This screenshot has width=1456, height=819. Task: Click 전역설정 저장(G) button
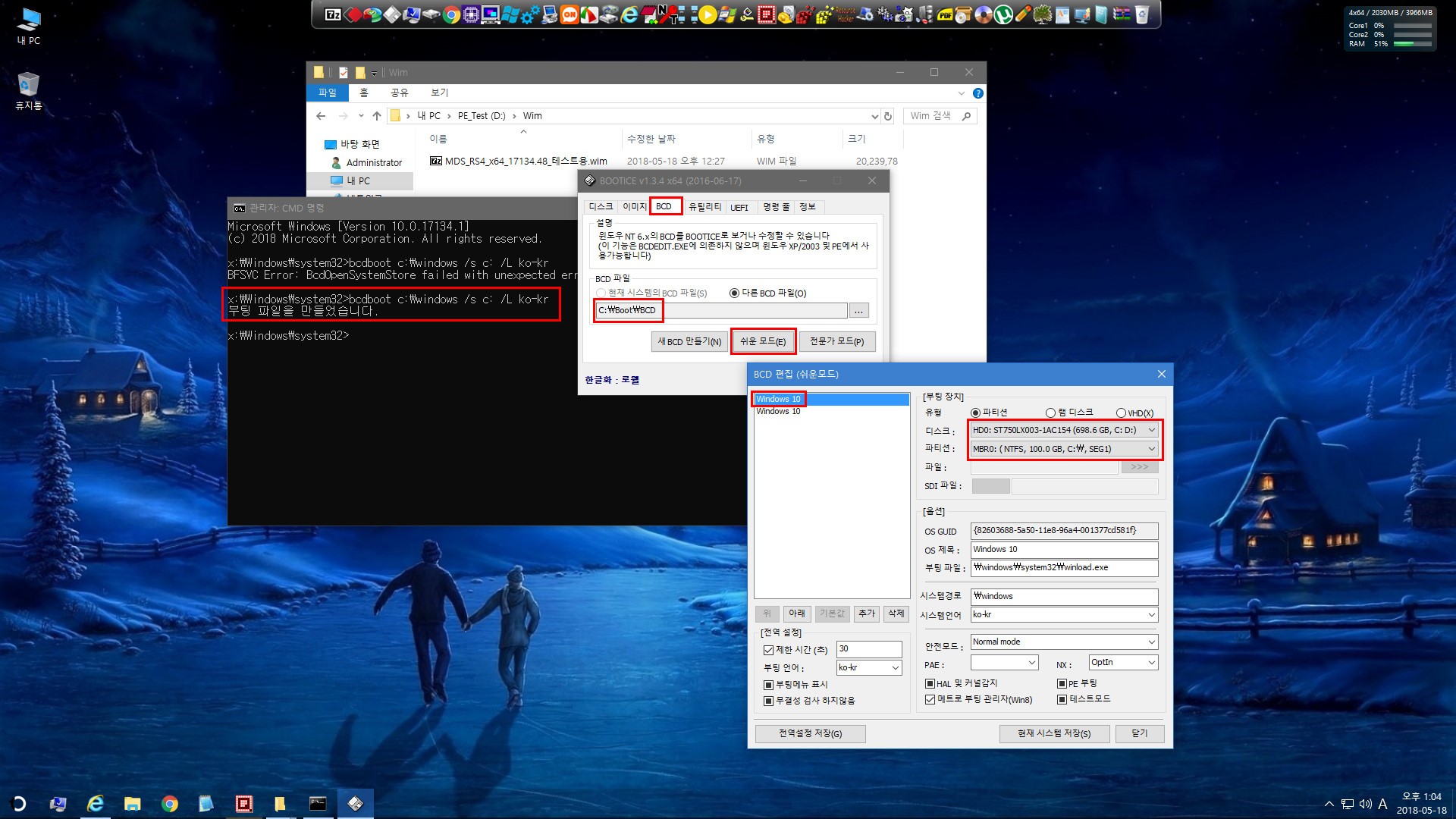click(x=810, y=734)
